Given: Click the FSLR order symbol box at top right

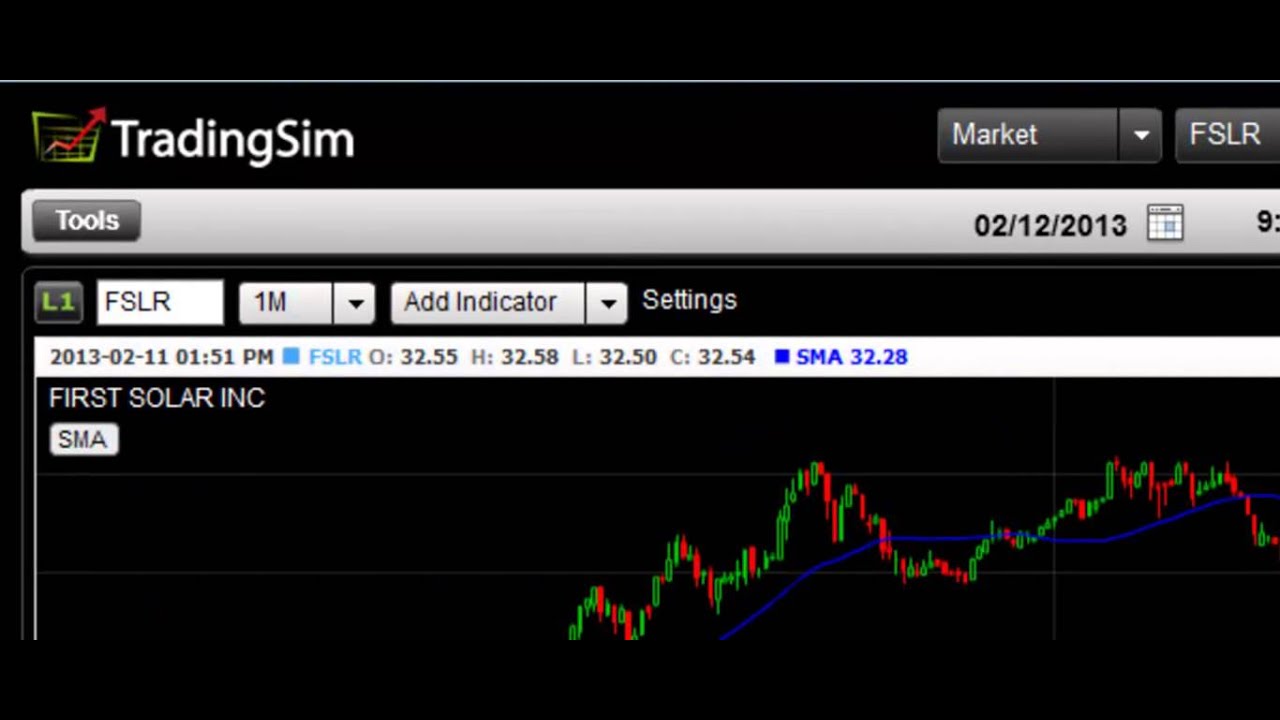Looking at the screenshot, I should [x=1228, y=135].
